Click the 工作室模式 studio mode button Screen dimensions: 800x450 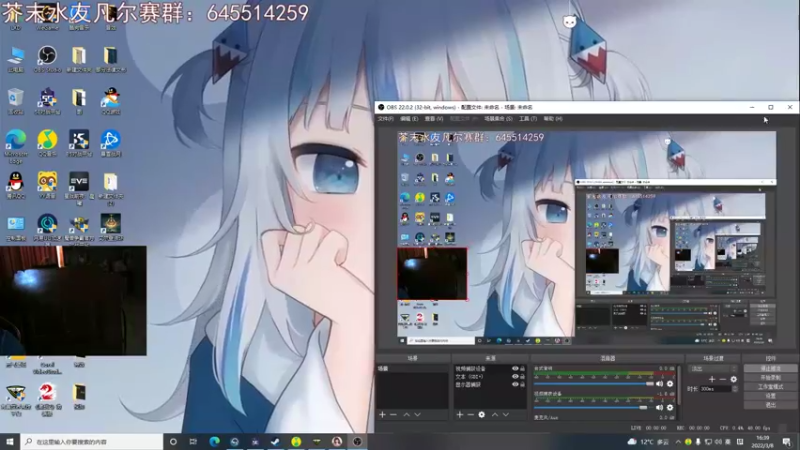[x=770, y=387]
